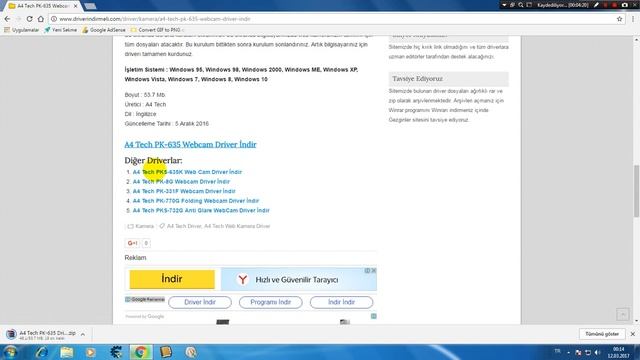640x360 pixels.
Task: Open the Convert GIF to PNG bookmark
Action: 157,30
